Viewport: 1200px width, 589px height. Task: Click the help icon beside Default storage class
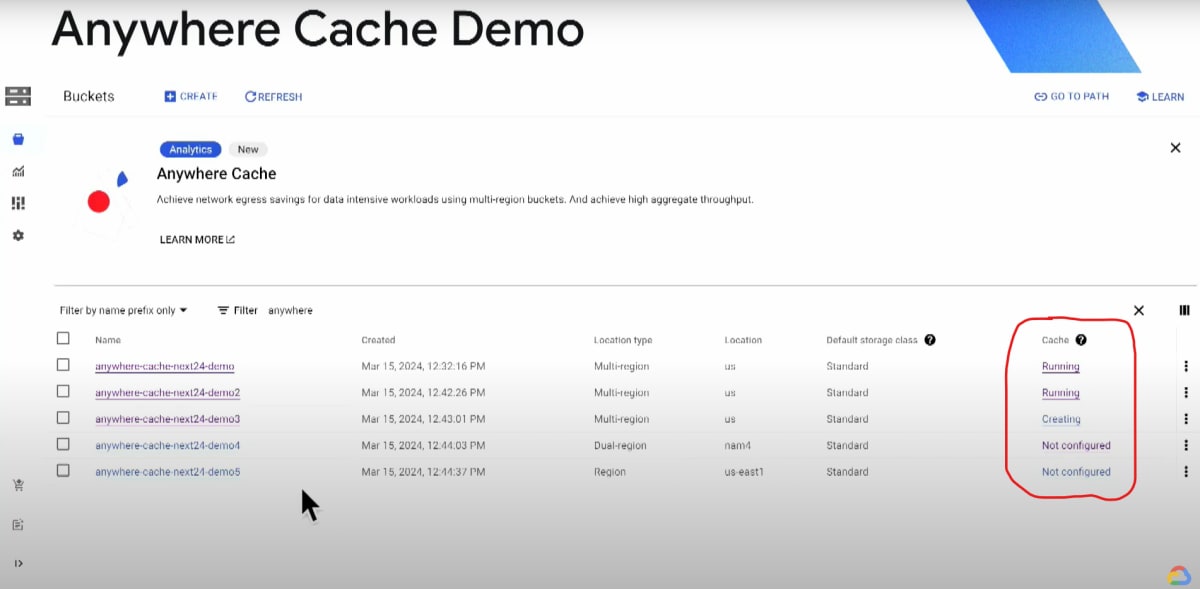[x=930, y=340]
